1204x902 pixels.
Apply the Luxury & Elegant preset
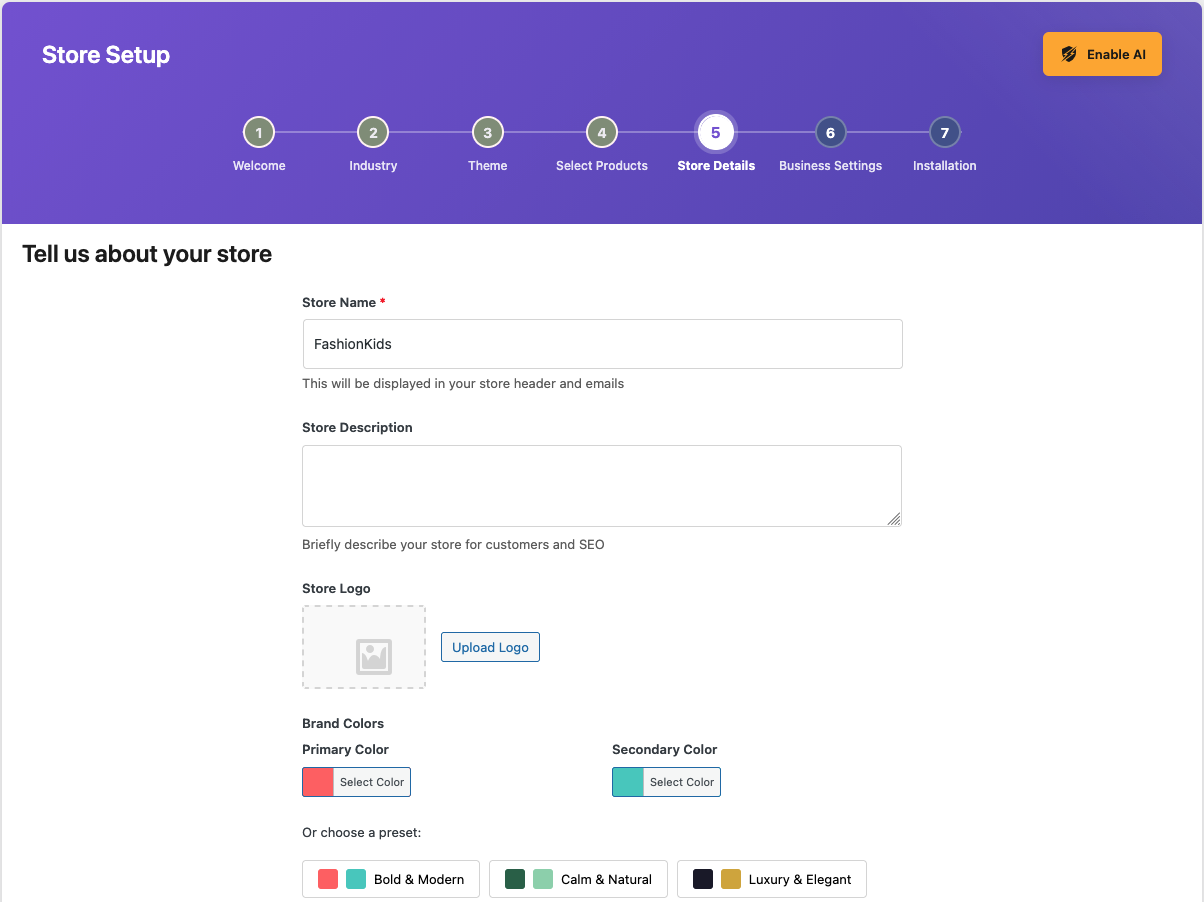click(x=771, y=878)
